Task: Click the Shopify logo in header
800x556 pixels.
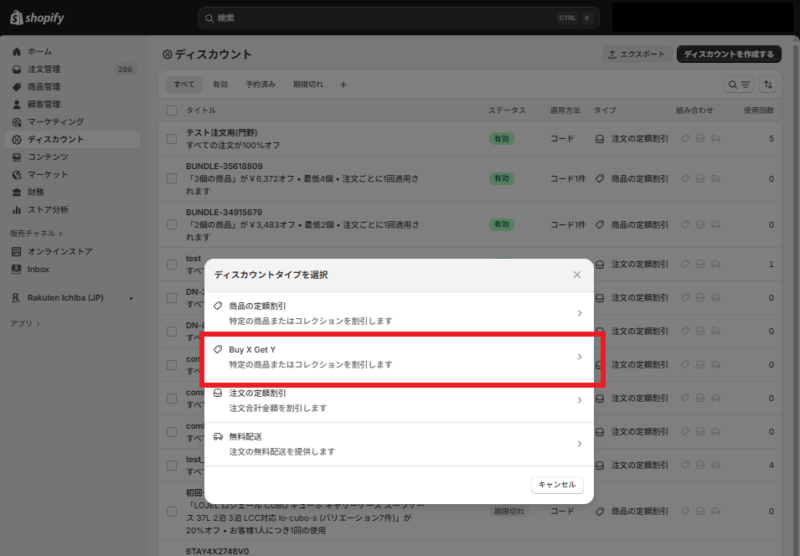Action: click(x=36, y=17)
